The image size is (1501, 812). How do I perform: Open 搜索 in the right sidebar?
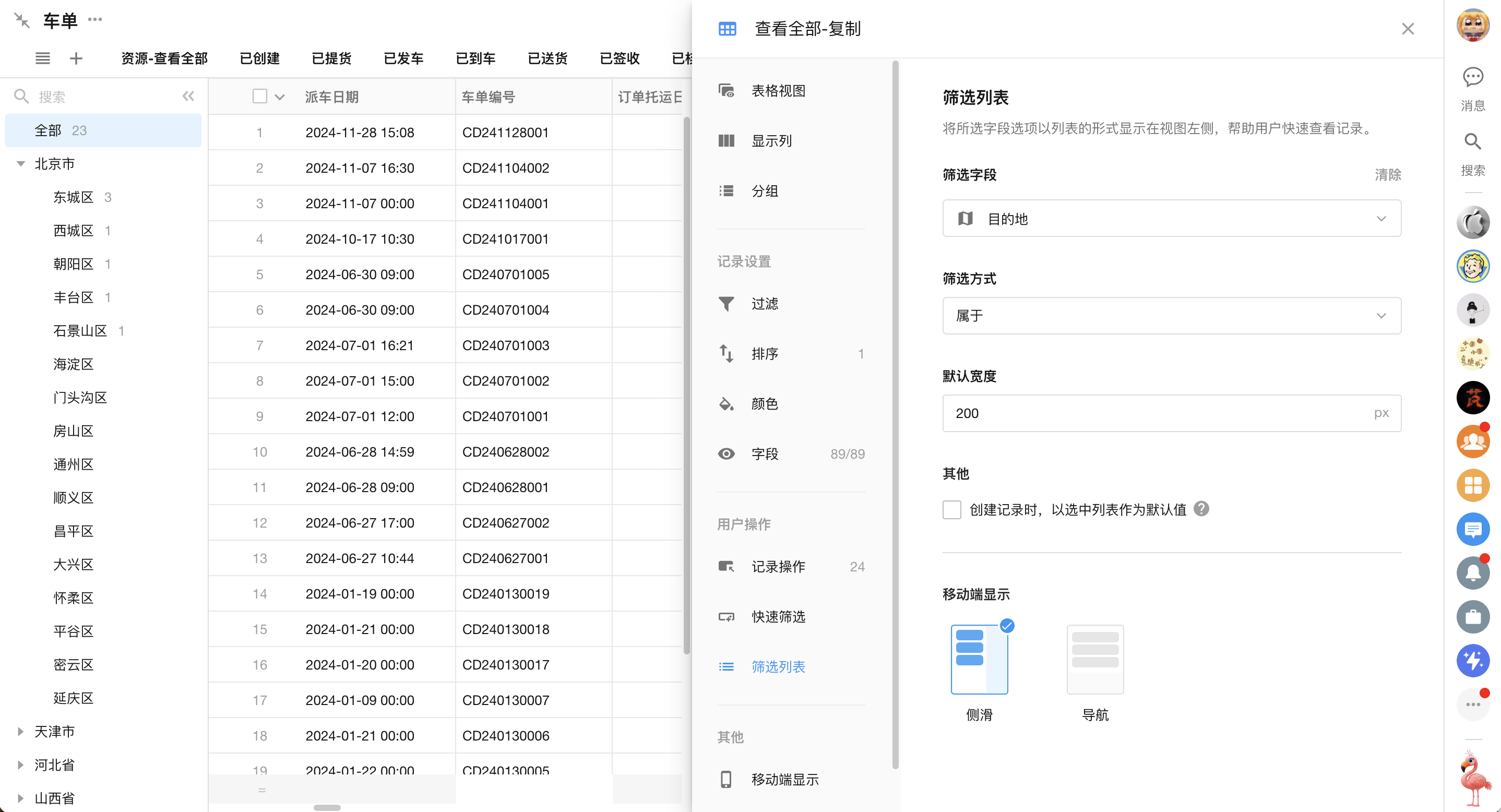[1473, 154]
